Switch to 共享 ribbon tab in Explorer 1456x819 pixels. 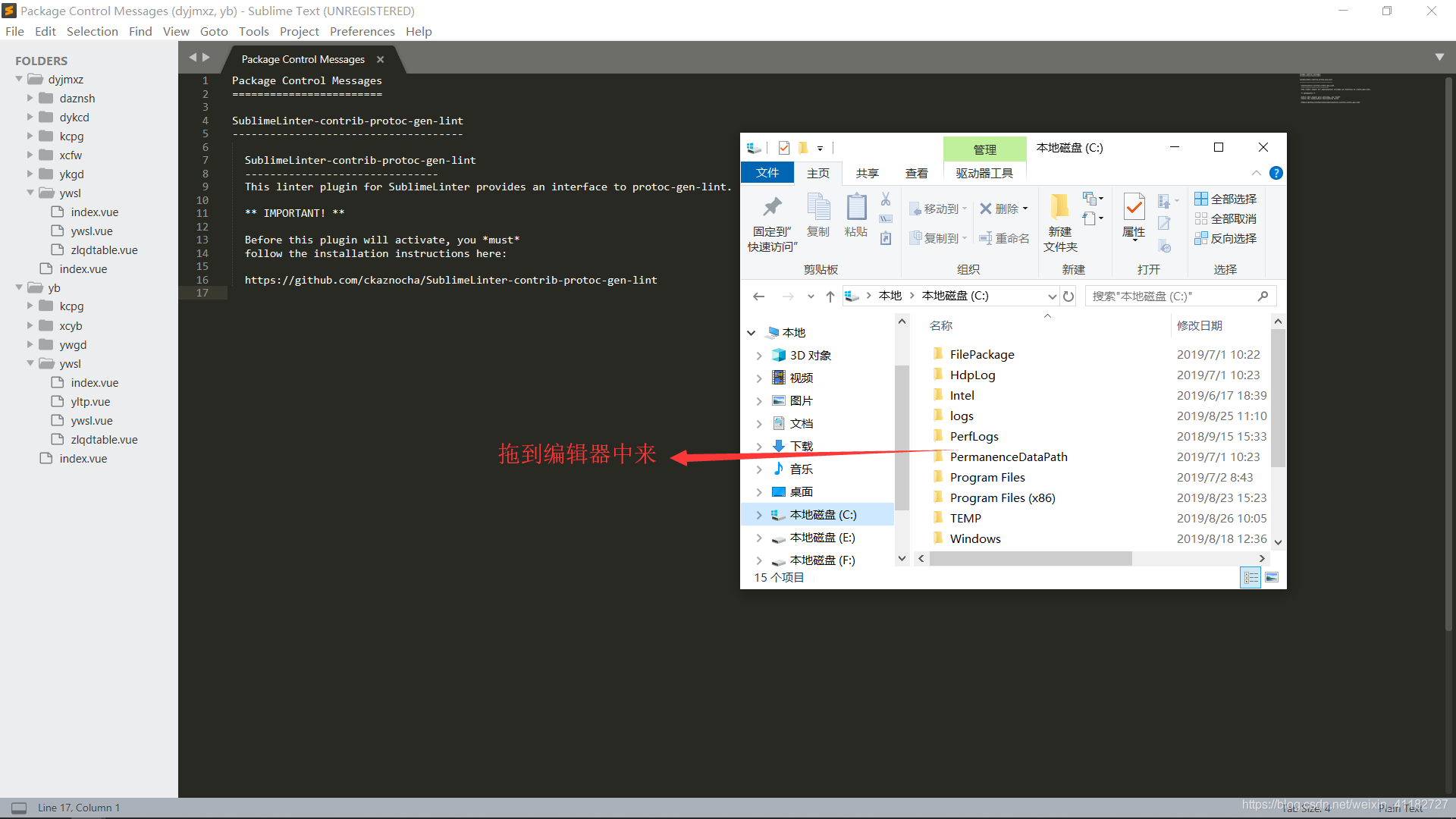pos(868,173)
